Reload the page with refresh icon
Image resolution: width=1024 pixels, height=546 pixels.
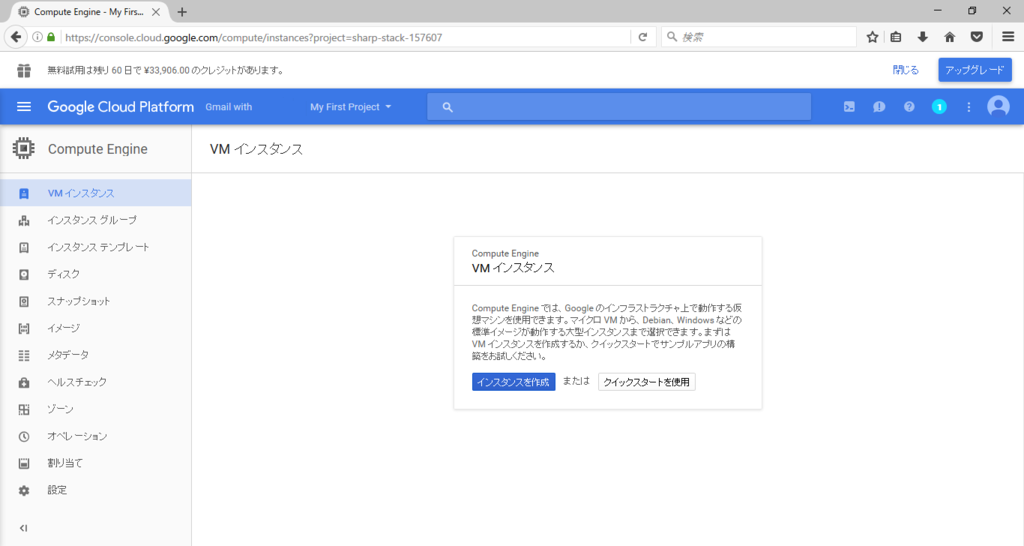click(643, 37)
